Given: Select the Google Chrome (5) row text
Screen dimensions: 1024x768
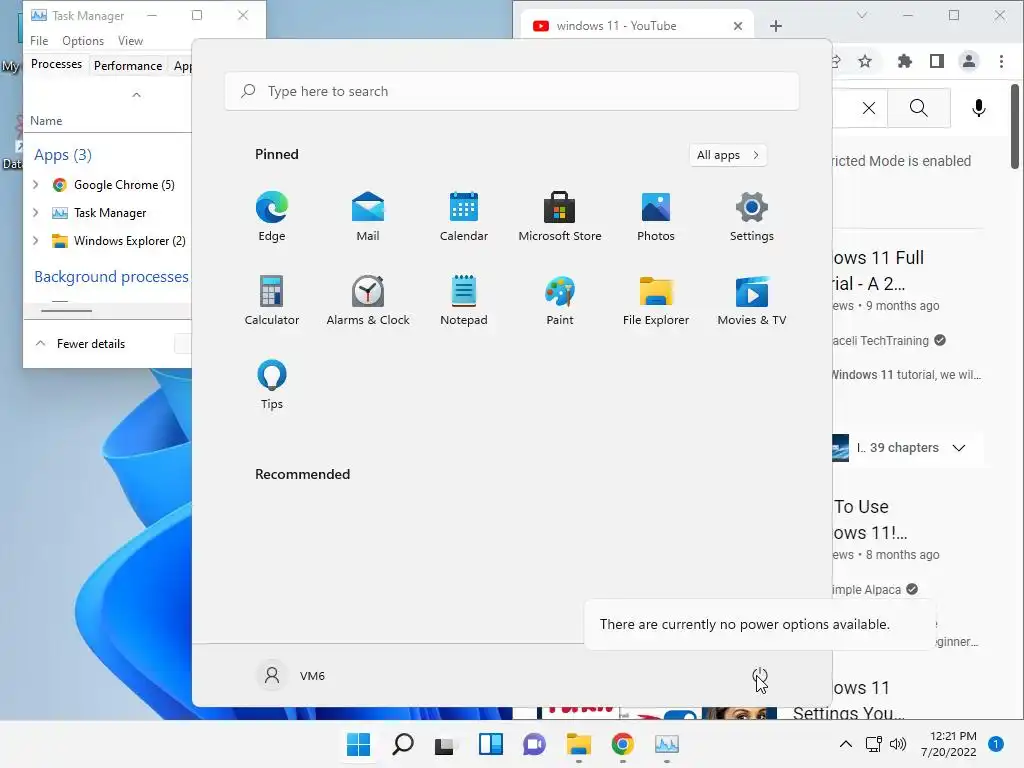Looking at the screenshot, I should [124, 185].
